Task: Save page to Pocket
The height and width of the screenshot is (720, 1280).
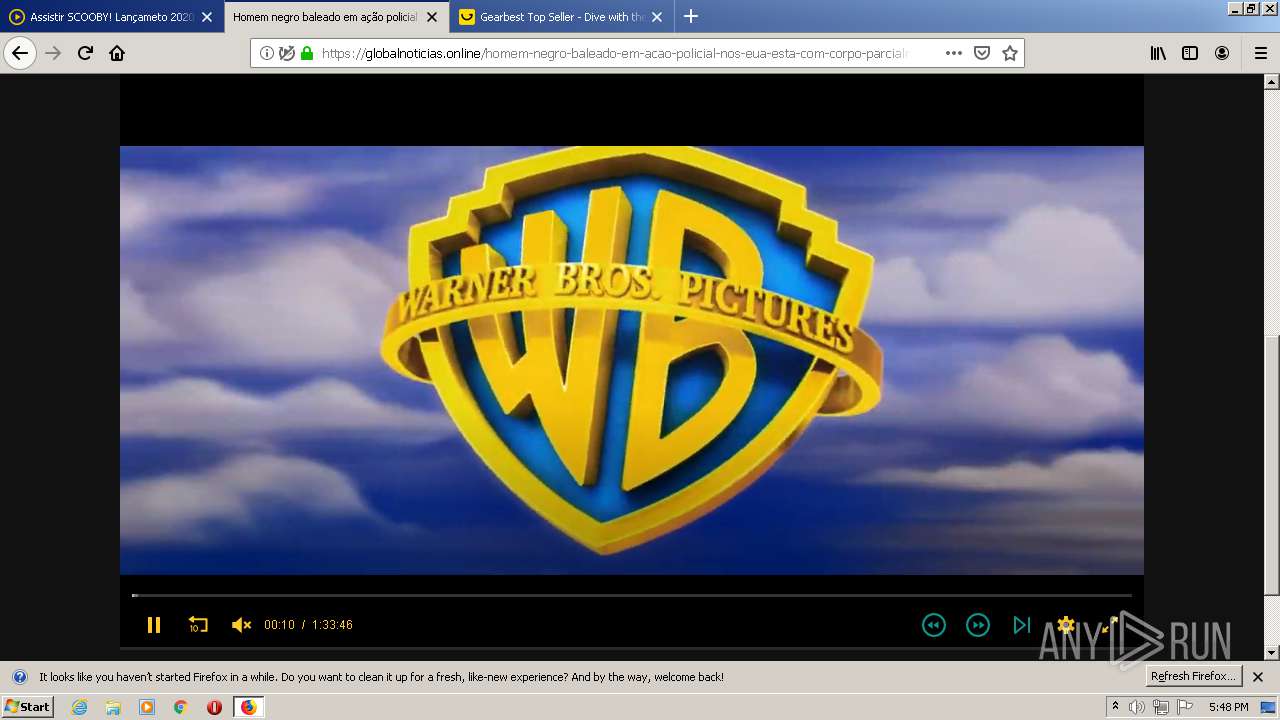Action: click(x=982, y=53)
